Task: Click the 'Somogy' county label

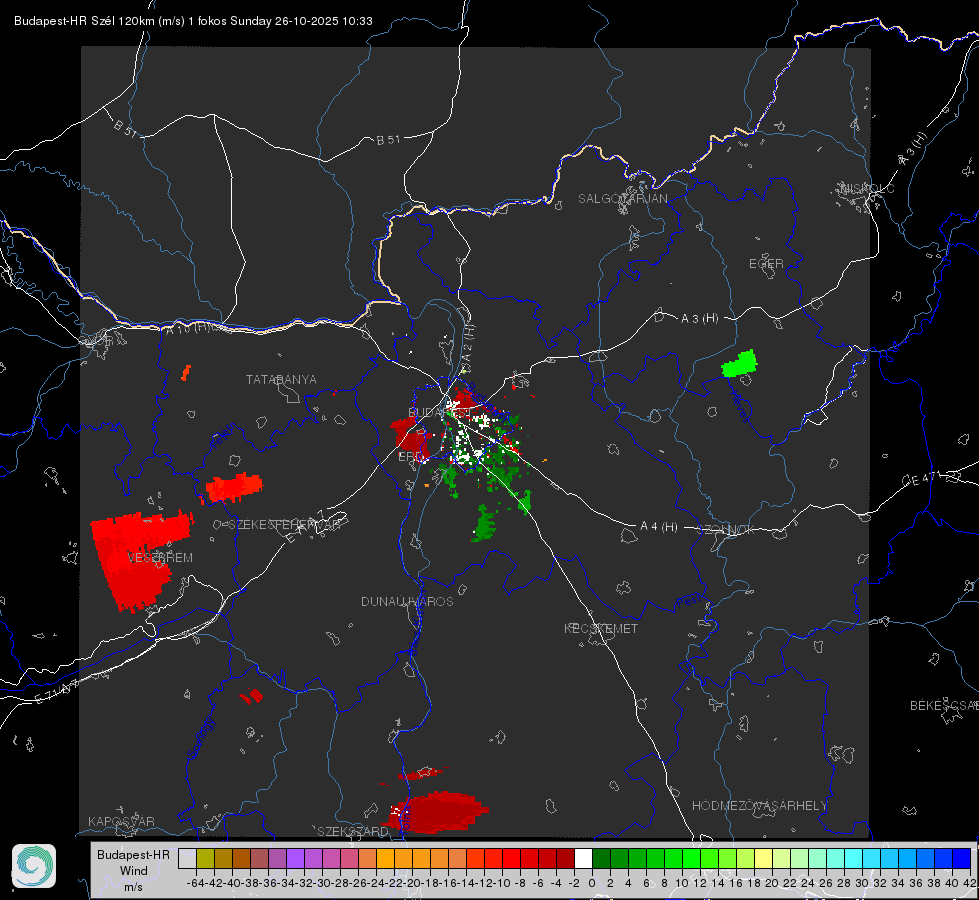Action: click(x=201, y=738)
